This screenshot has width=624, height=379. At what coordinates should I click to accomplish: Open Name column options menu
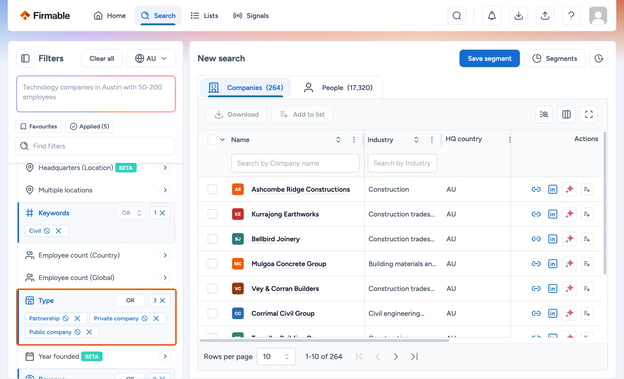tap(354, 140)
